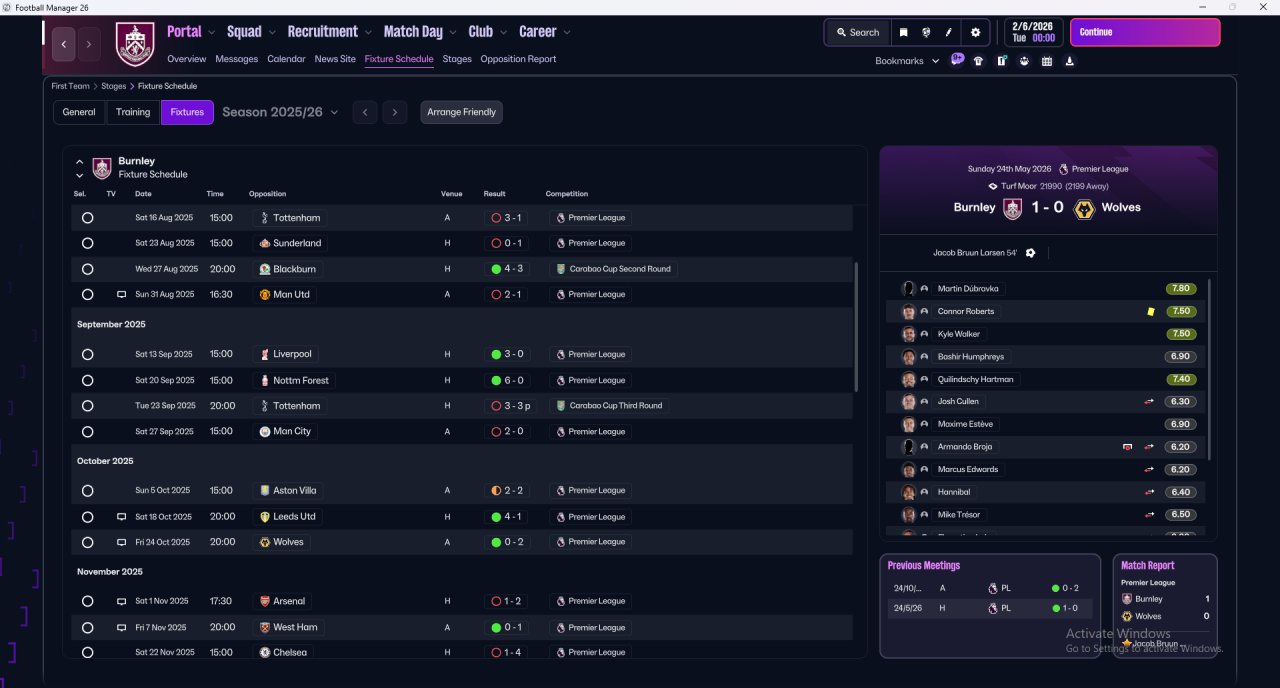The height and width of the screenshot is (688, 1280).
Task: Select the Nottm Forest fixture radio
Action: point(87,380)
